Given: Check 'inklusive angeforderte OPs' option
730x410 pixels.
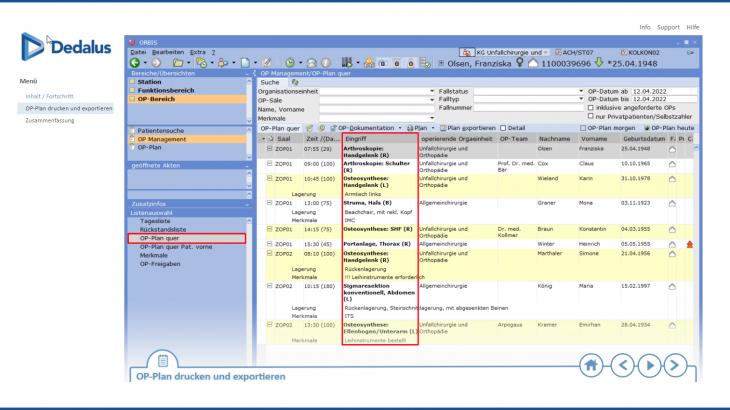Looking at the screenshot, I should point(590,108).
